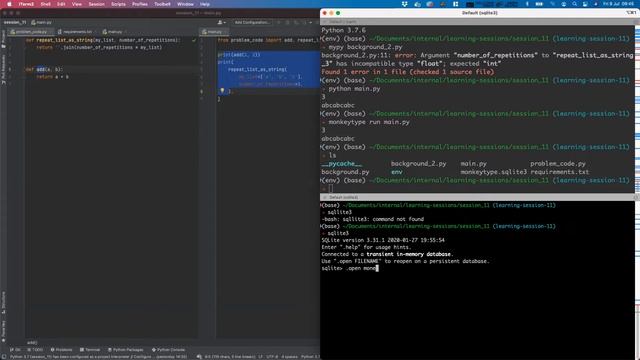Open the user account dropdown in PyCharm toolbar

coord(222,22)
